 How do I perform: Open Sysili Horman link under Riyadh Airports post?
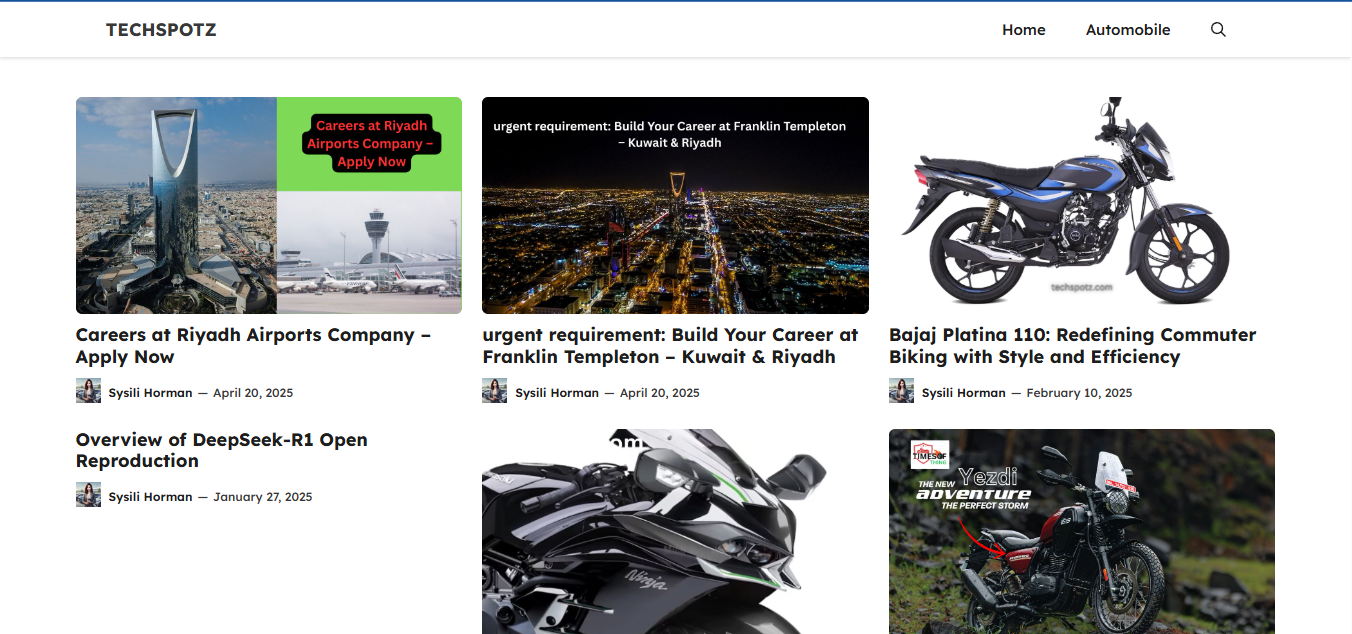coord(150,393)
